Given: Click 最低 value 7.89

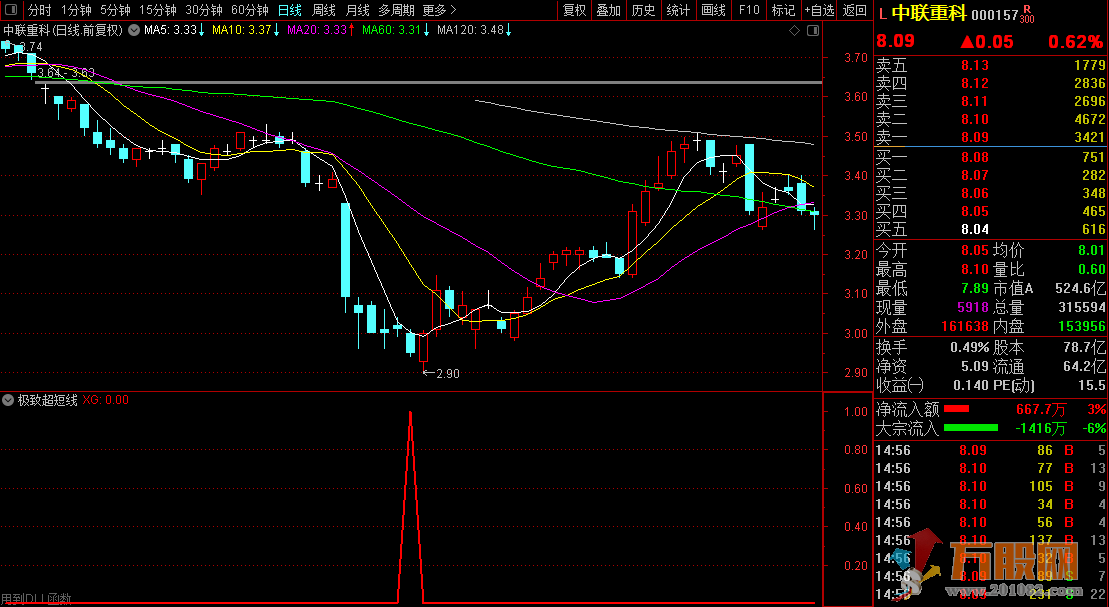Looking at the screenshot, I should pyautogui.click(x=975, y=289).
